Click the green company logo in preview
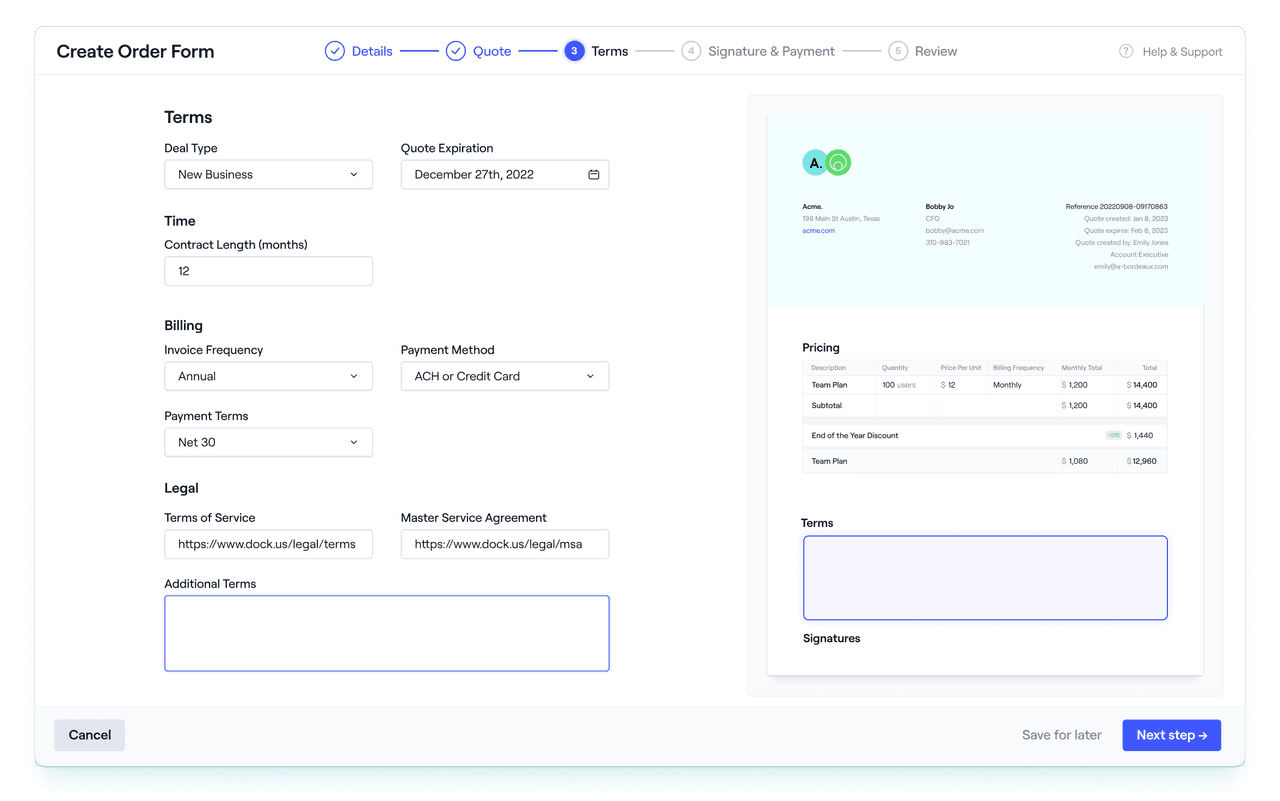This screenshot has height=801, width=1280. [x=838, y=162]
